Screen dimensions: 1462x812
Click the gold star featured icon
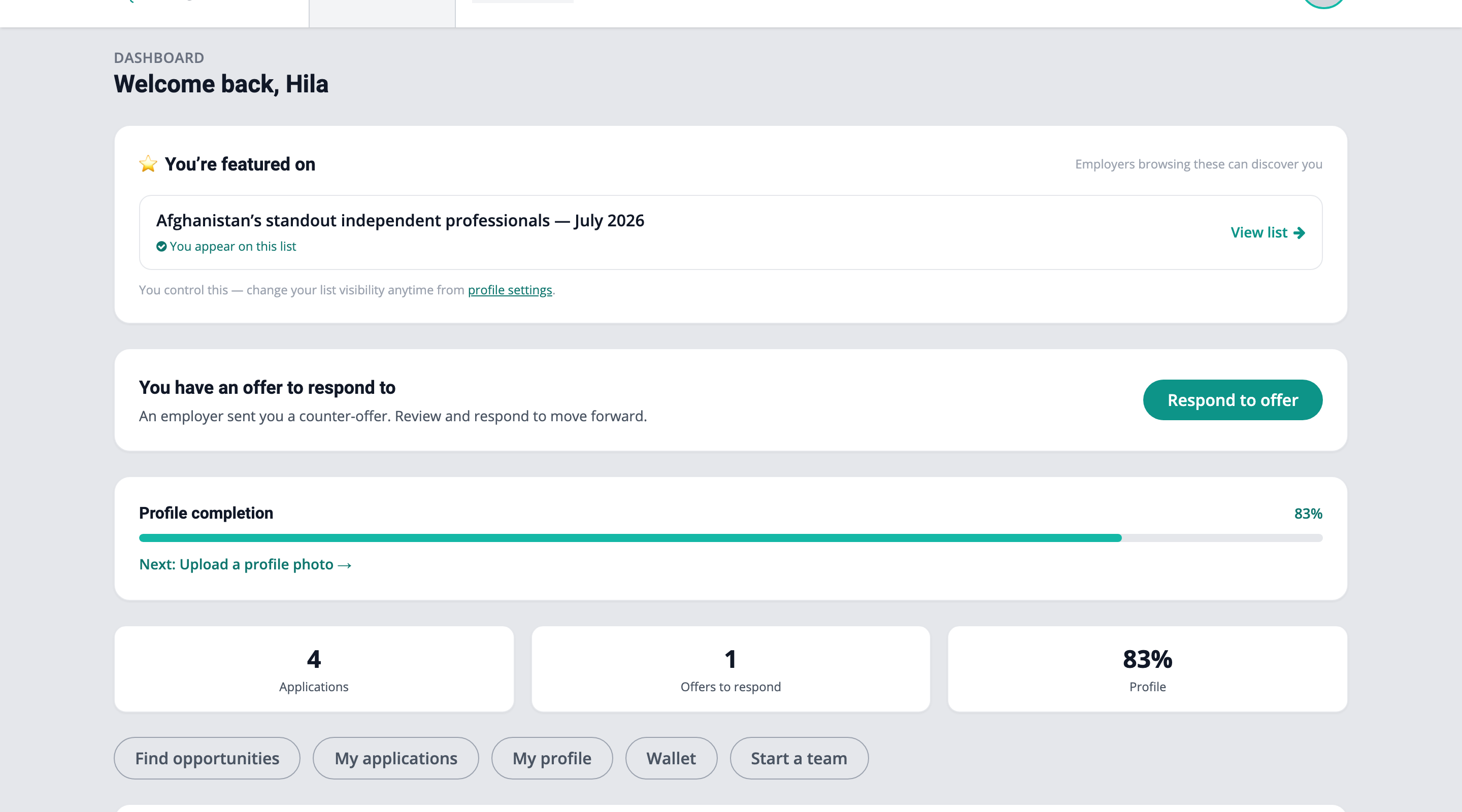pos(148,164)
